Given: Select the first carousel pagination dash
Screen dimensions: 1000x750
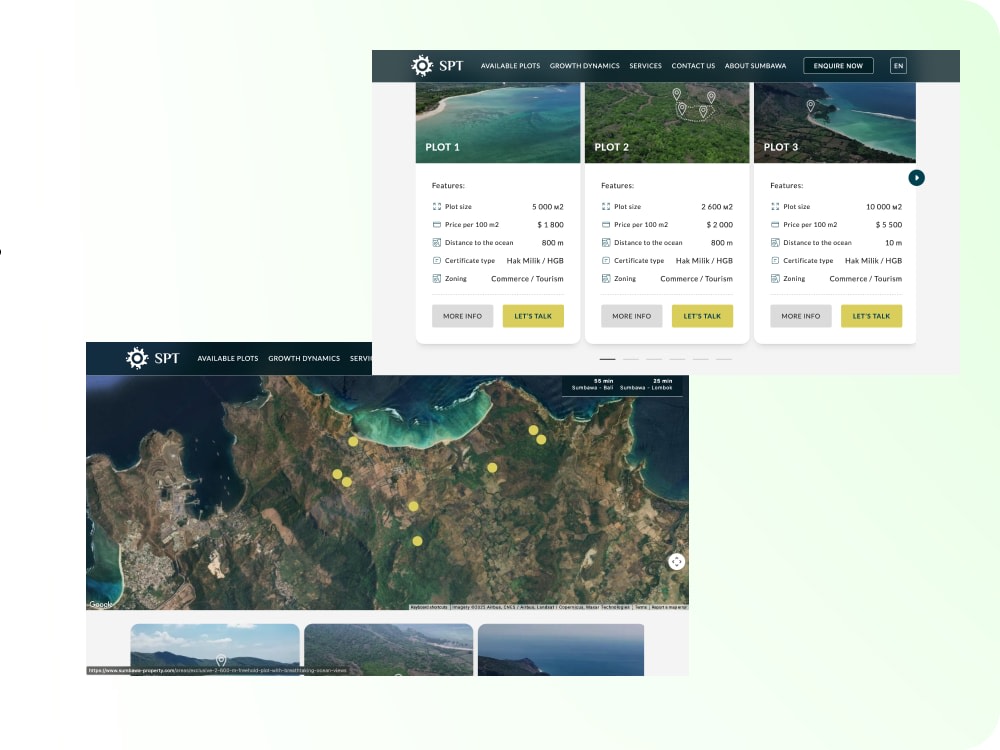Looking at the screenshot, I should coord(607,359).
